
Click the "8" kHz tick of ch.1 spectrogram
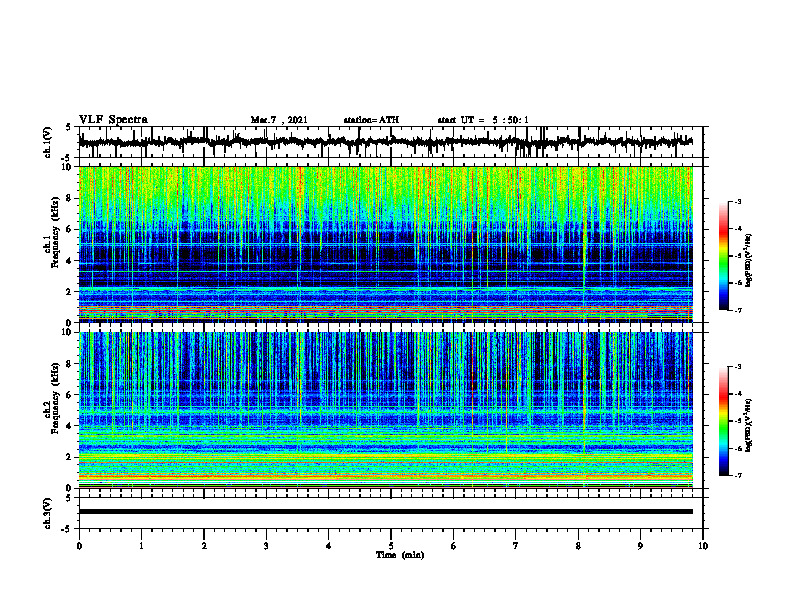tap(70, 198)
